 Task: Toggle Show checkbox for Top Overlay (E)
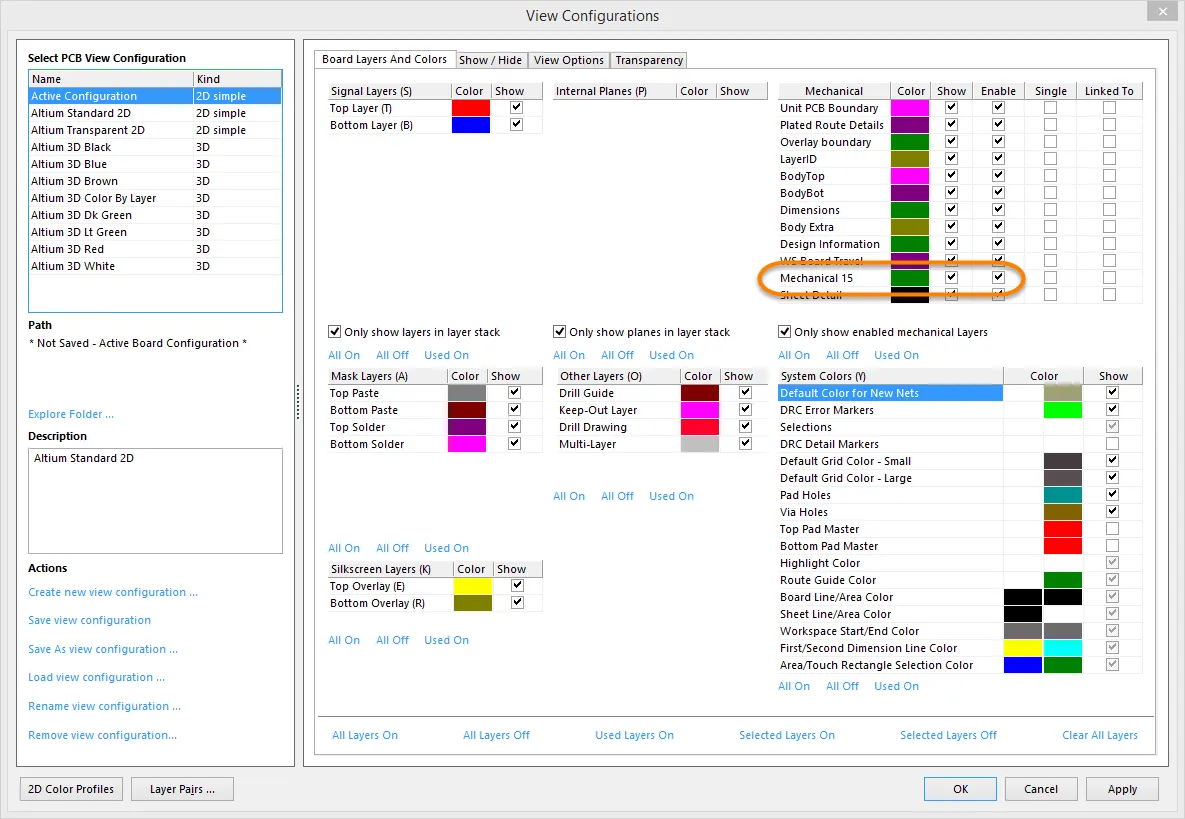(x=517, y=585)
